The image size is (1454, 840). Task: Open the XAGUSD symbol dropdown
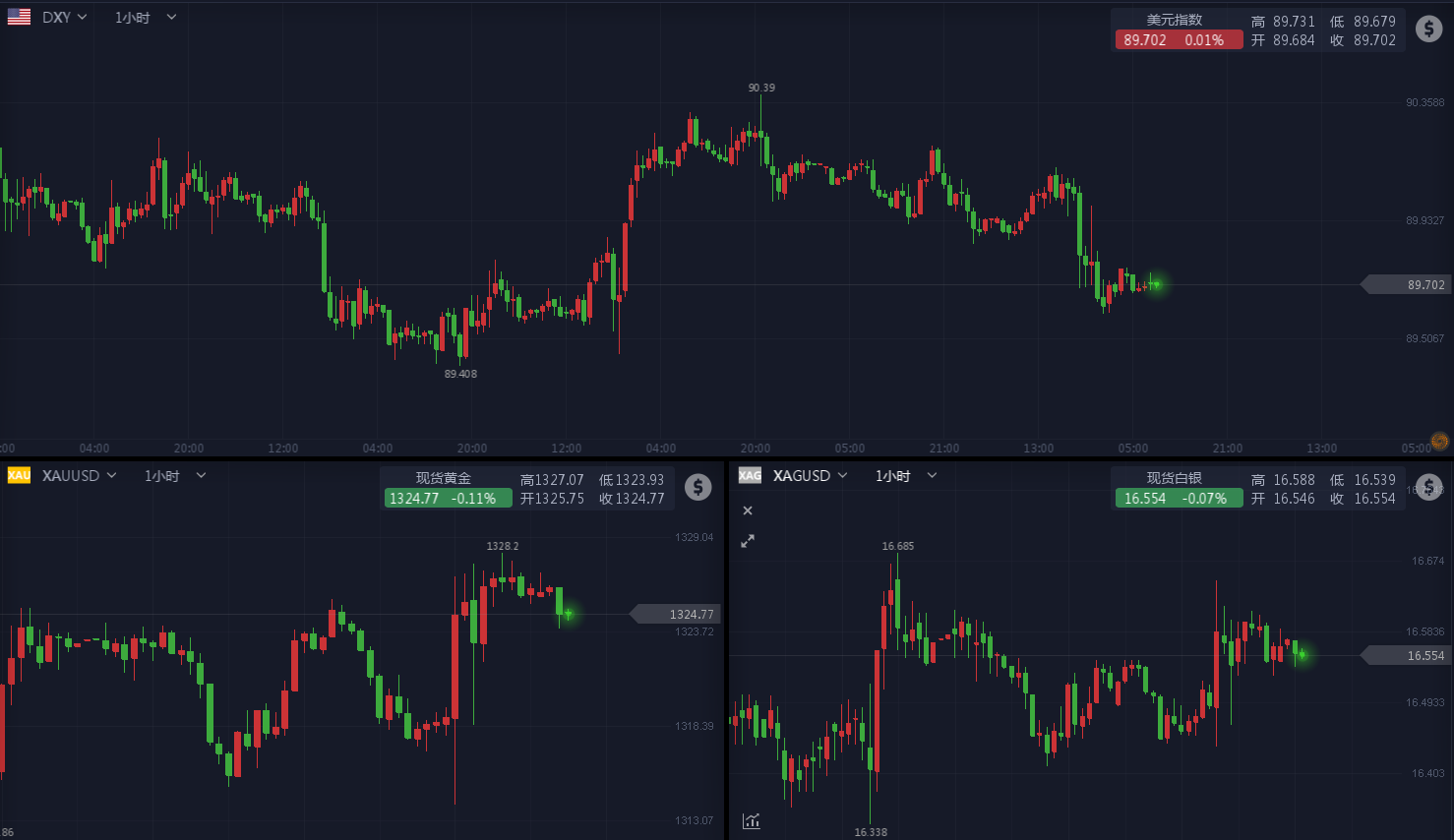coord(811,475)
